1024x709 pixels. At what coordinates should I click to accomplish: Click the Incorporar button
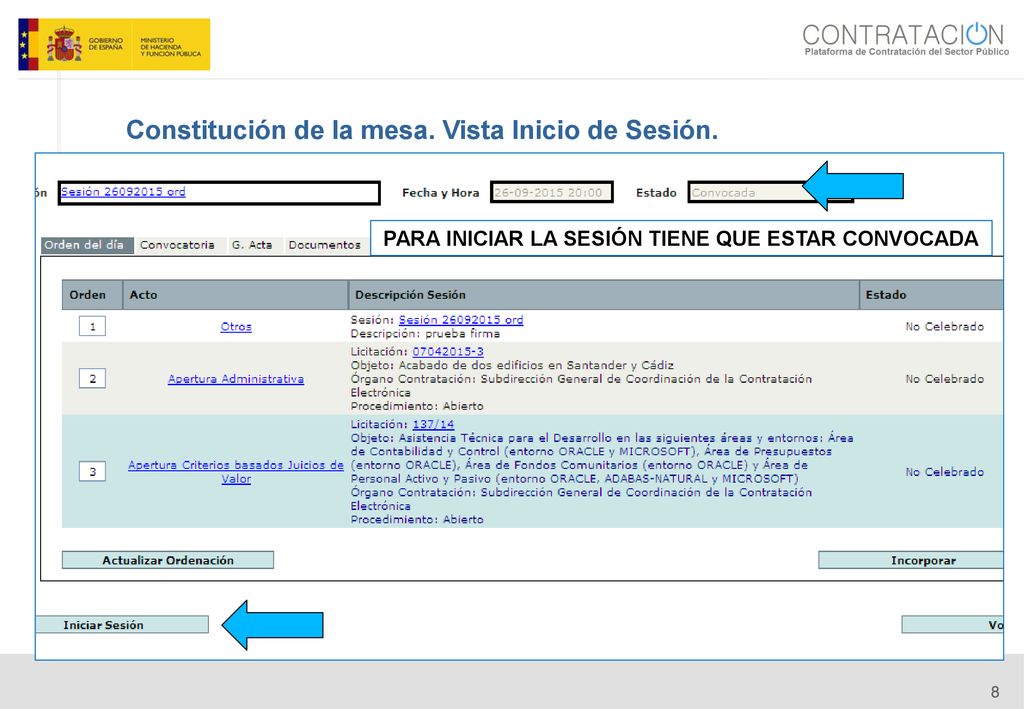(x=910, y=560)
